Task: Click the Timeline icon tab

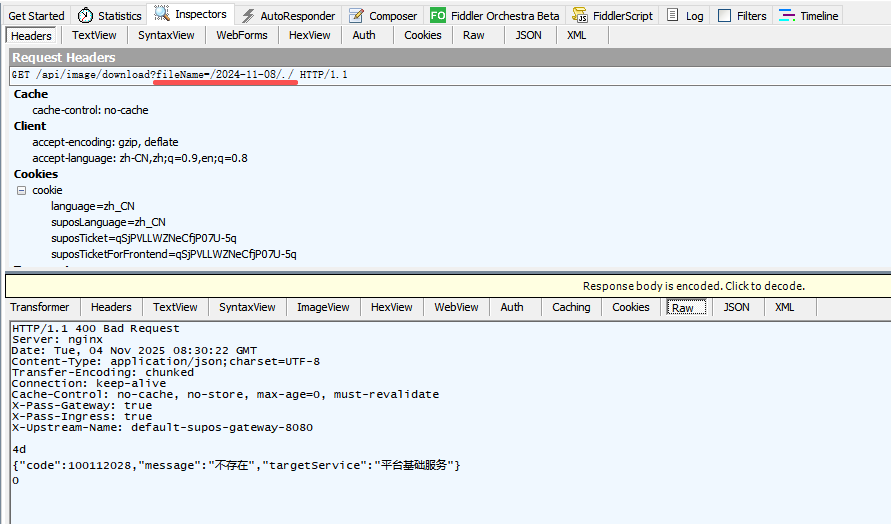Action: pos(788,16)
